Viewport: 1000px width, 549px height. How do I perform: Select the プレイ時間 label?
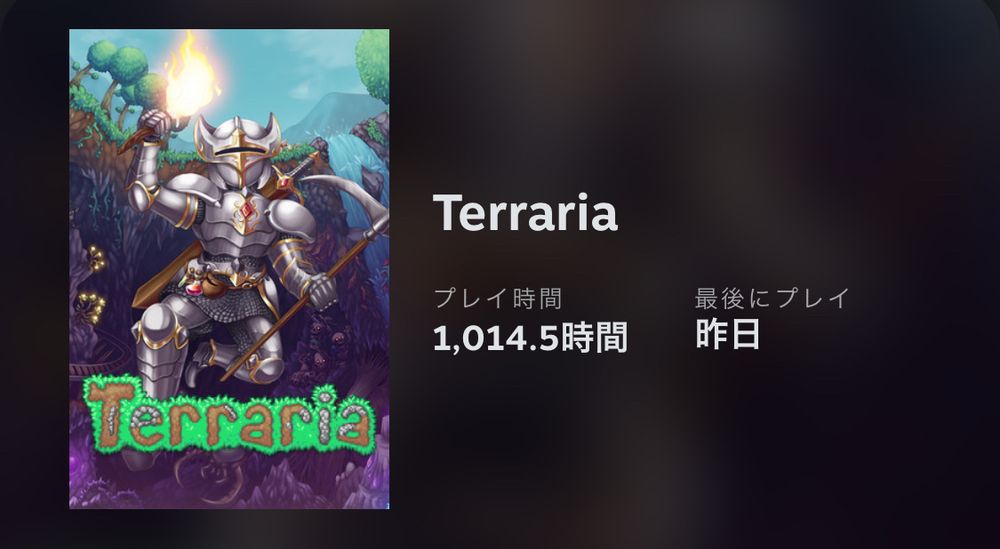pos(497,298)
